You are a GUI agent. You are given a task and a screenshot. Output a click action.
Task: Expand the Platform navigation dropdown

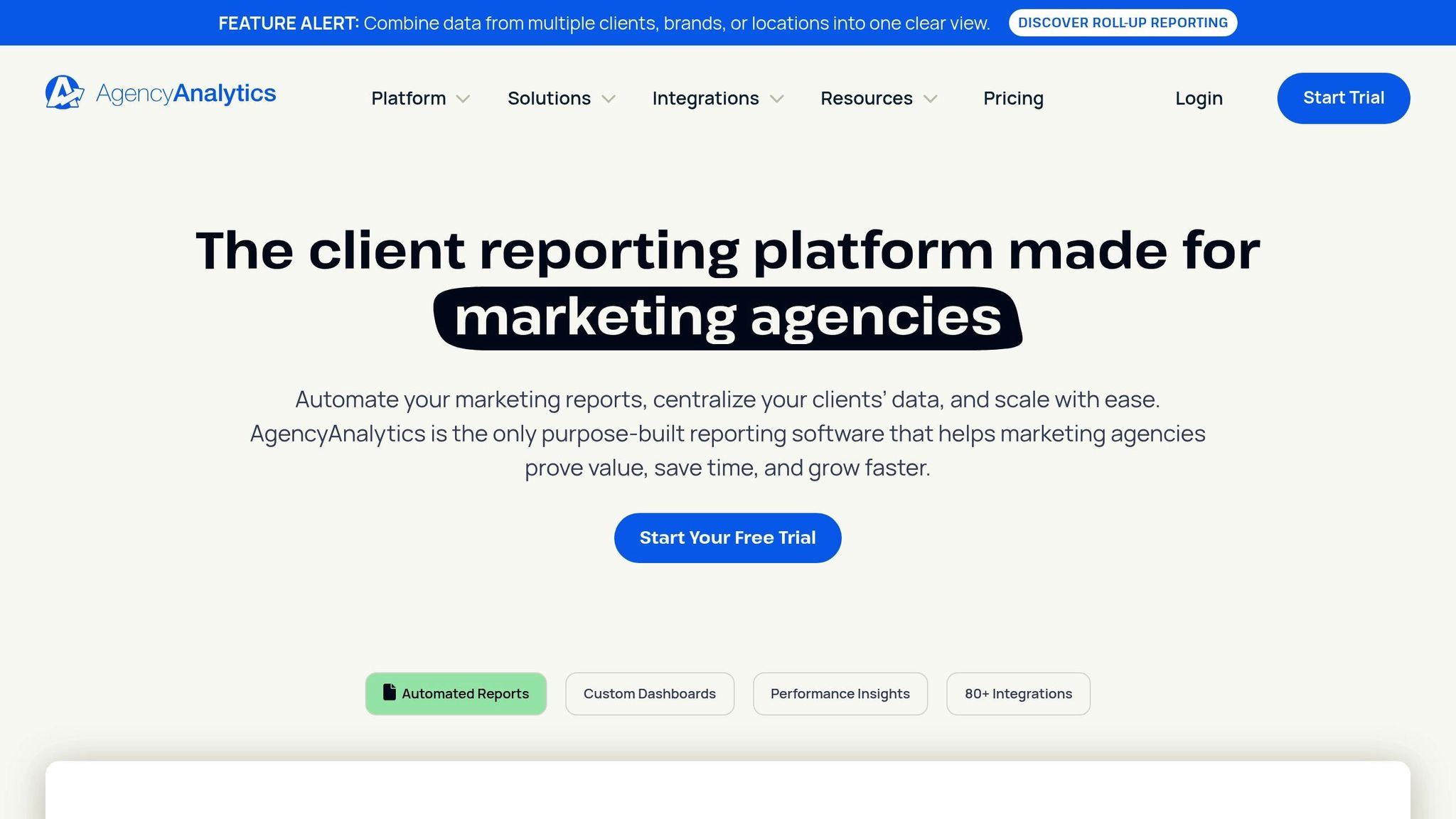pyautogui.click(x=409, y=98)
